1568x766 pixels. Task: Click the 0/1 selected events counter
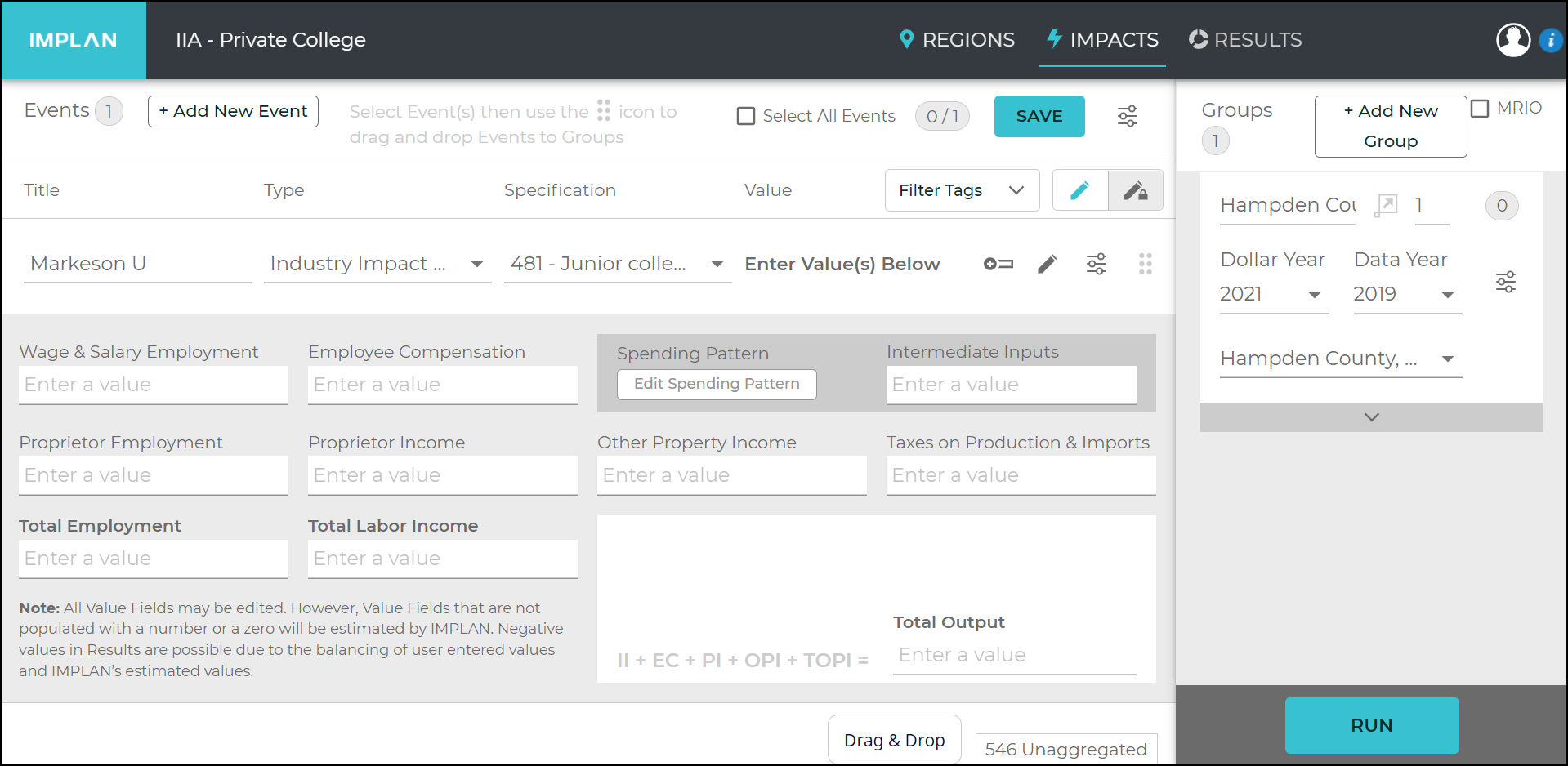(942, 116)
